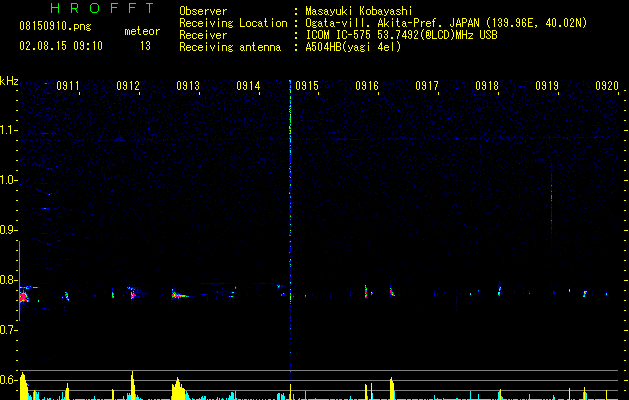Screen dimensions: 629x400
Task: Click the 0.7 kHz frequency label
Action: (8, 330)
